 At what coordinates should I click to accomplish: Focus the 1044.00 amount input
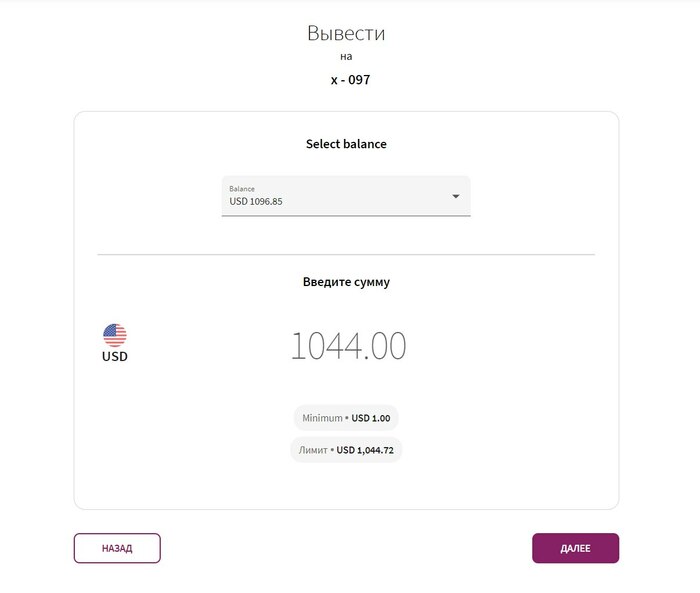tap(349, 346)
